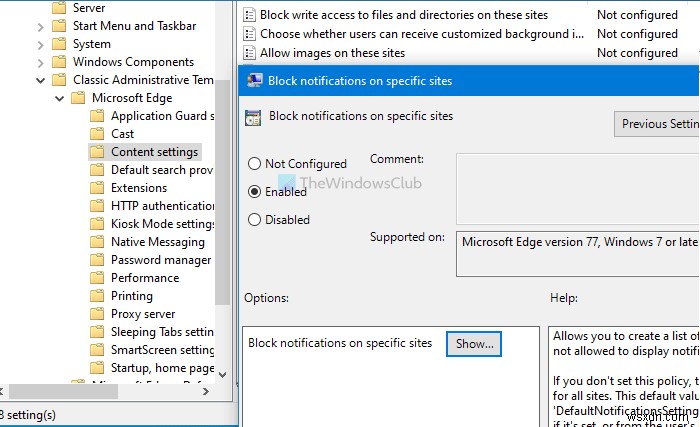This screenshot has width=700, height=427.
Task: Click the Cast folder icon
Action: point(97,134)
